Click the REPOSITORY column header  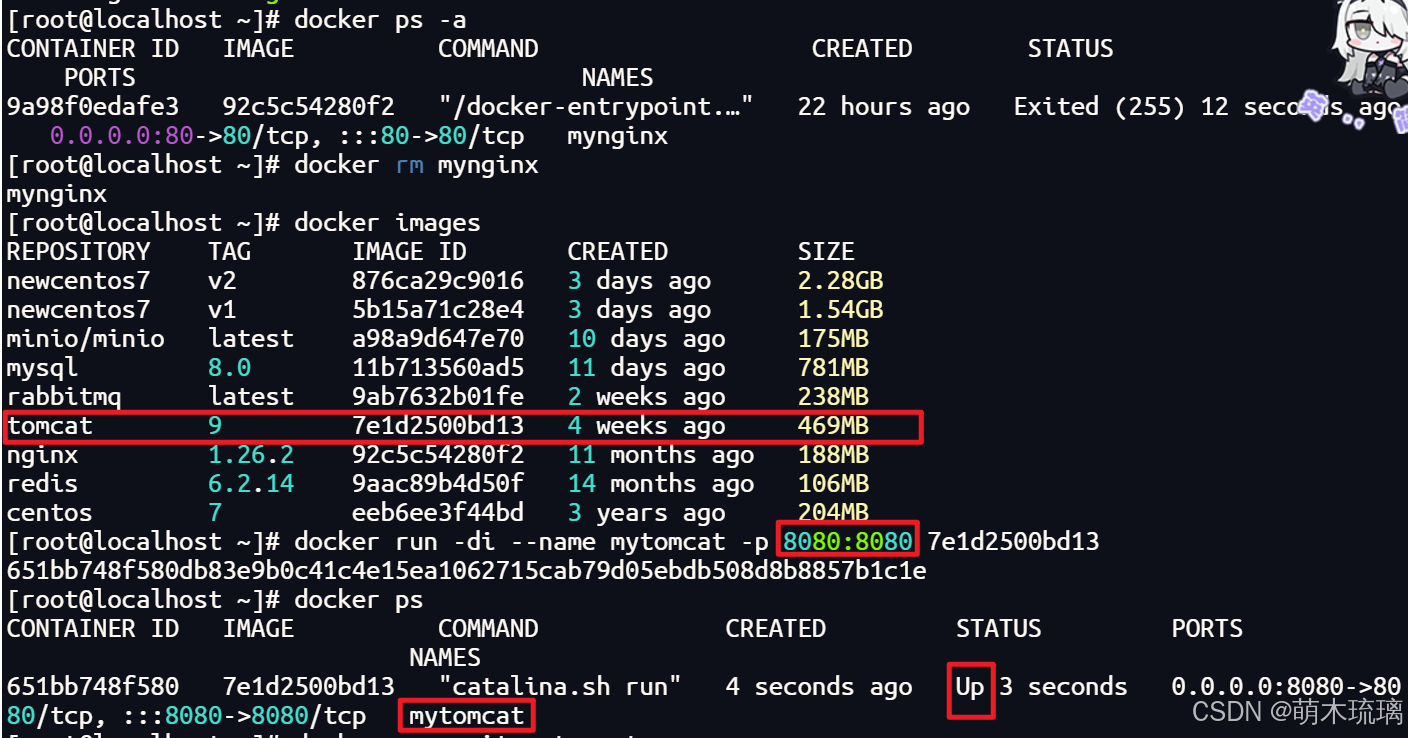coord(79,252)
